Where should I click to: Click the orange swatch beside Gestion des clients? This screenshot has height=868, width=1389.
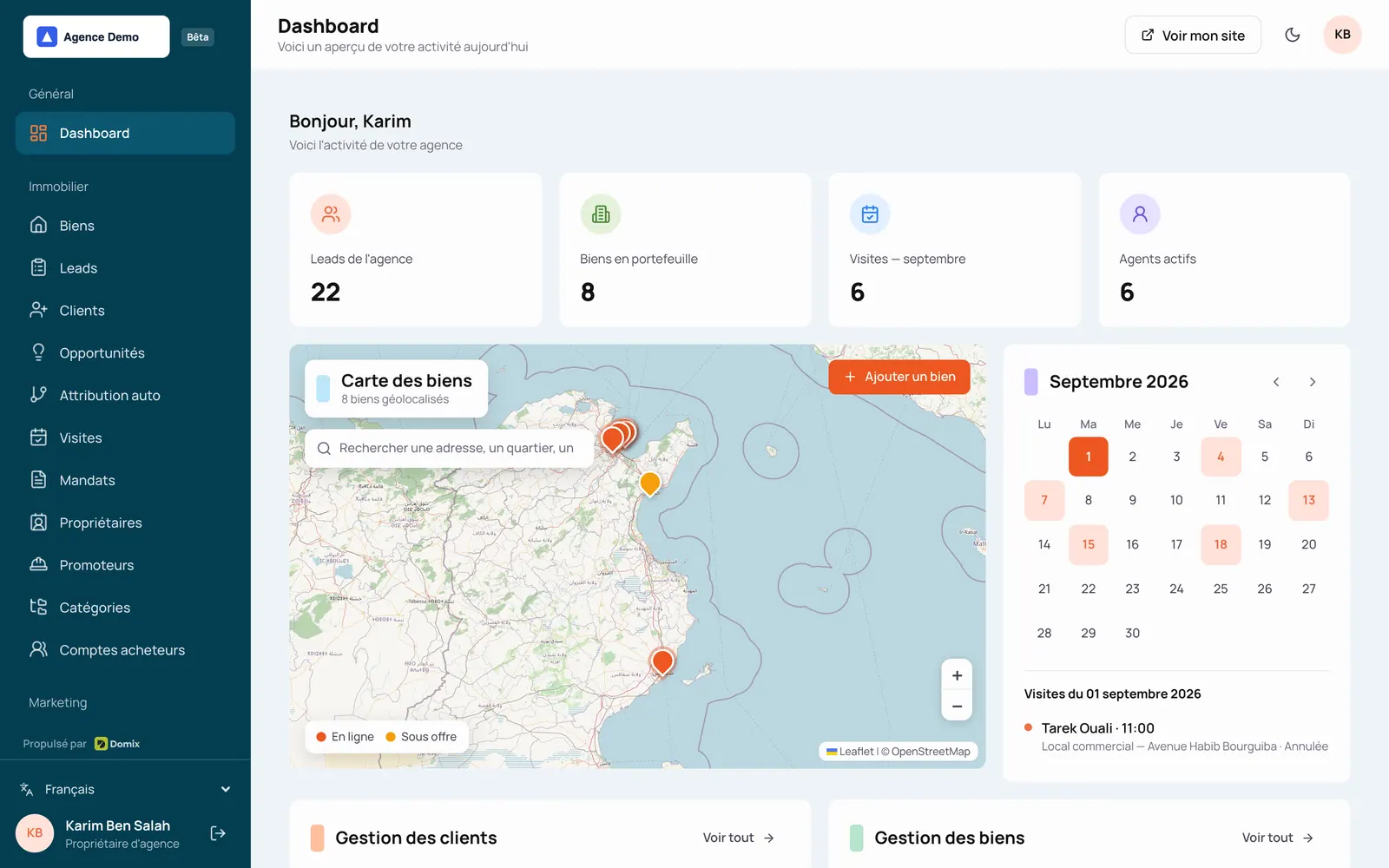317,838
